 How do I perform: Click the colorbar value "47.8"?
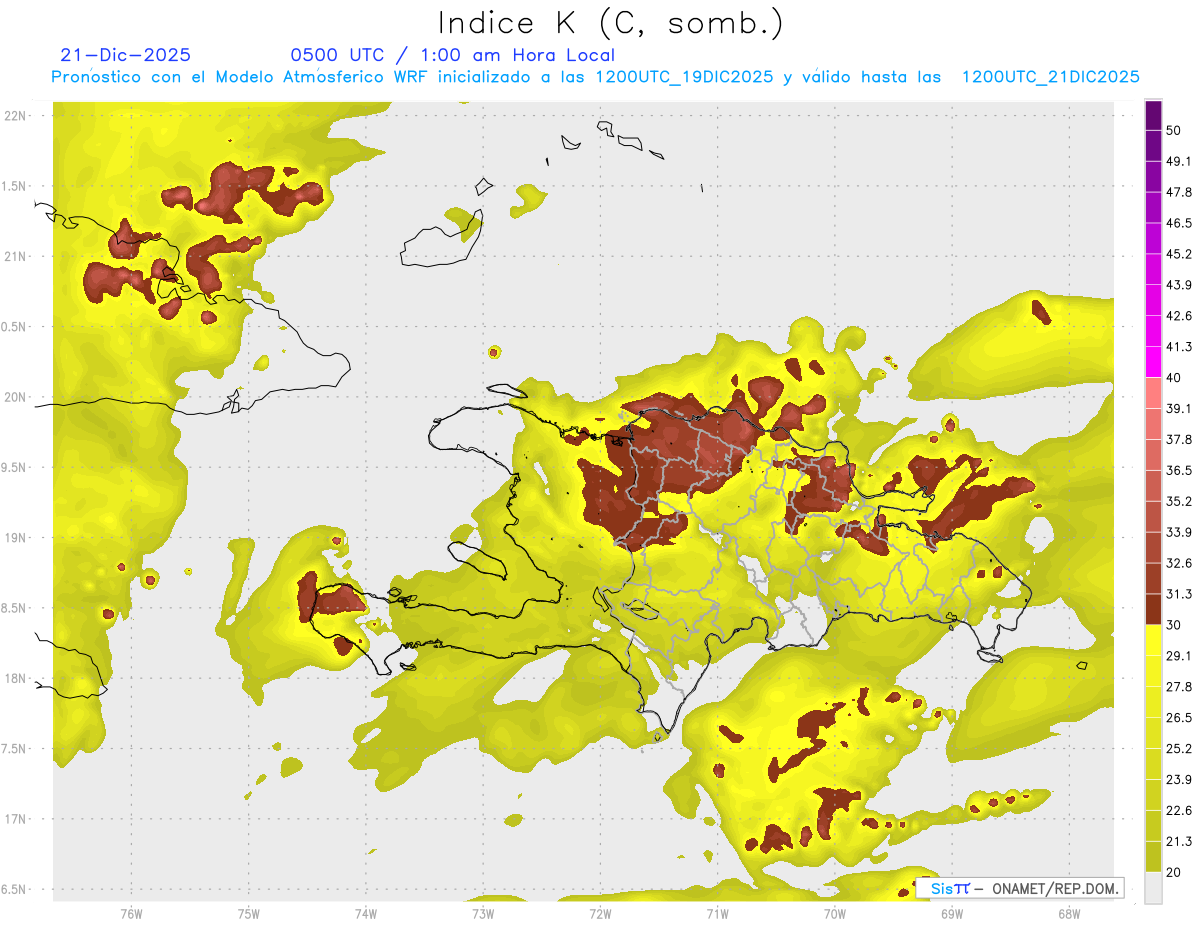1179,192
